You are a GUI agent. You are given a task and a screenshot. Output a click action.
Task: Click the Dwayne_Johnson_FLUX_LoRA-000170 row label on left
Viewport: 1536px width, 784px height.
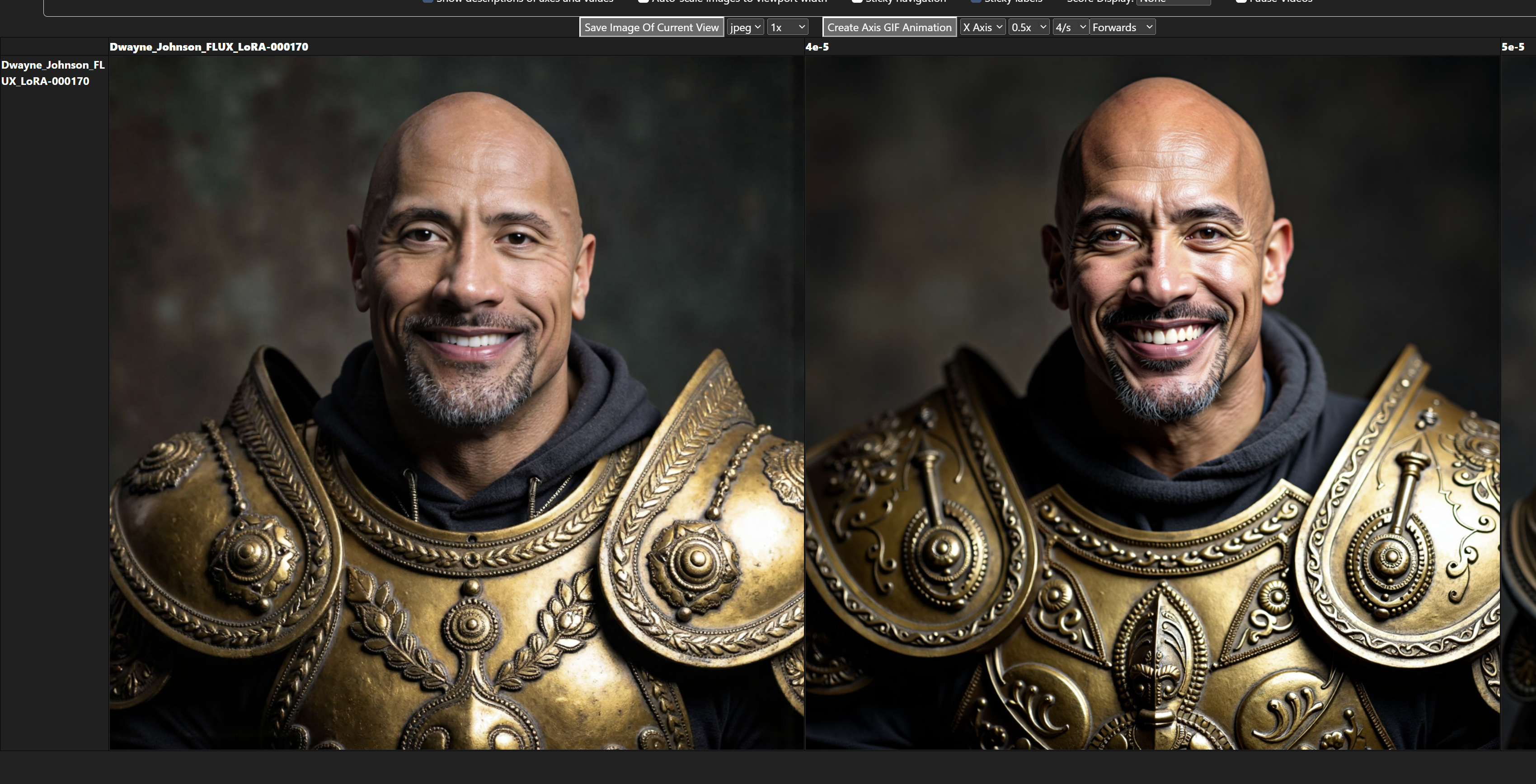click(52, 73)
